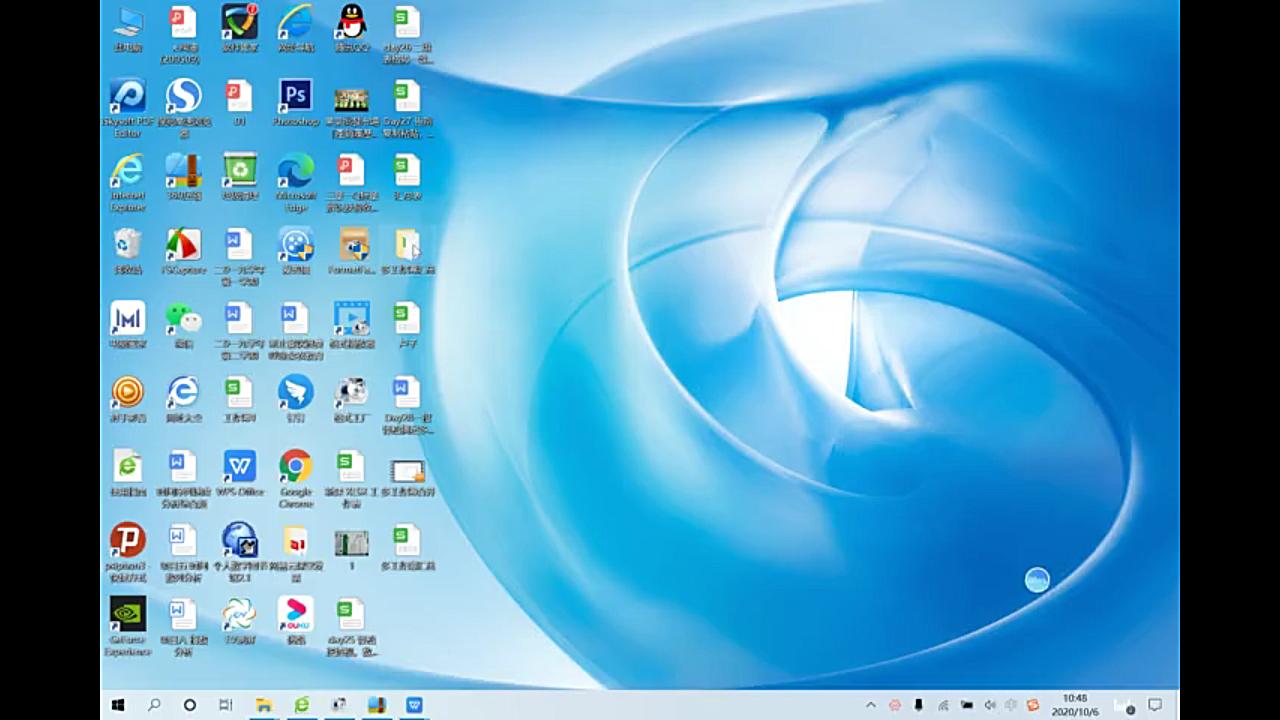Open File Explorer from the taskbar
The image size is (1280, 720).
tap(263, 705)
